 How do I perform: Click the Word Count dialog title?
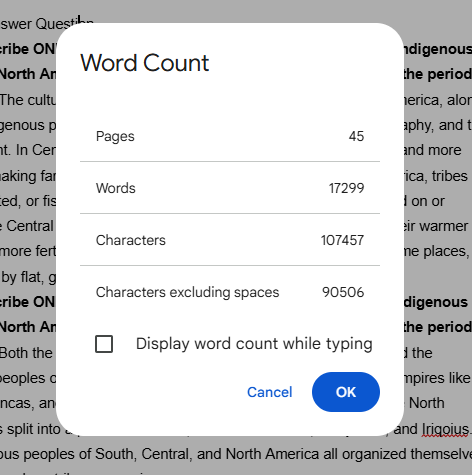click(x=145, y=63)
